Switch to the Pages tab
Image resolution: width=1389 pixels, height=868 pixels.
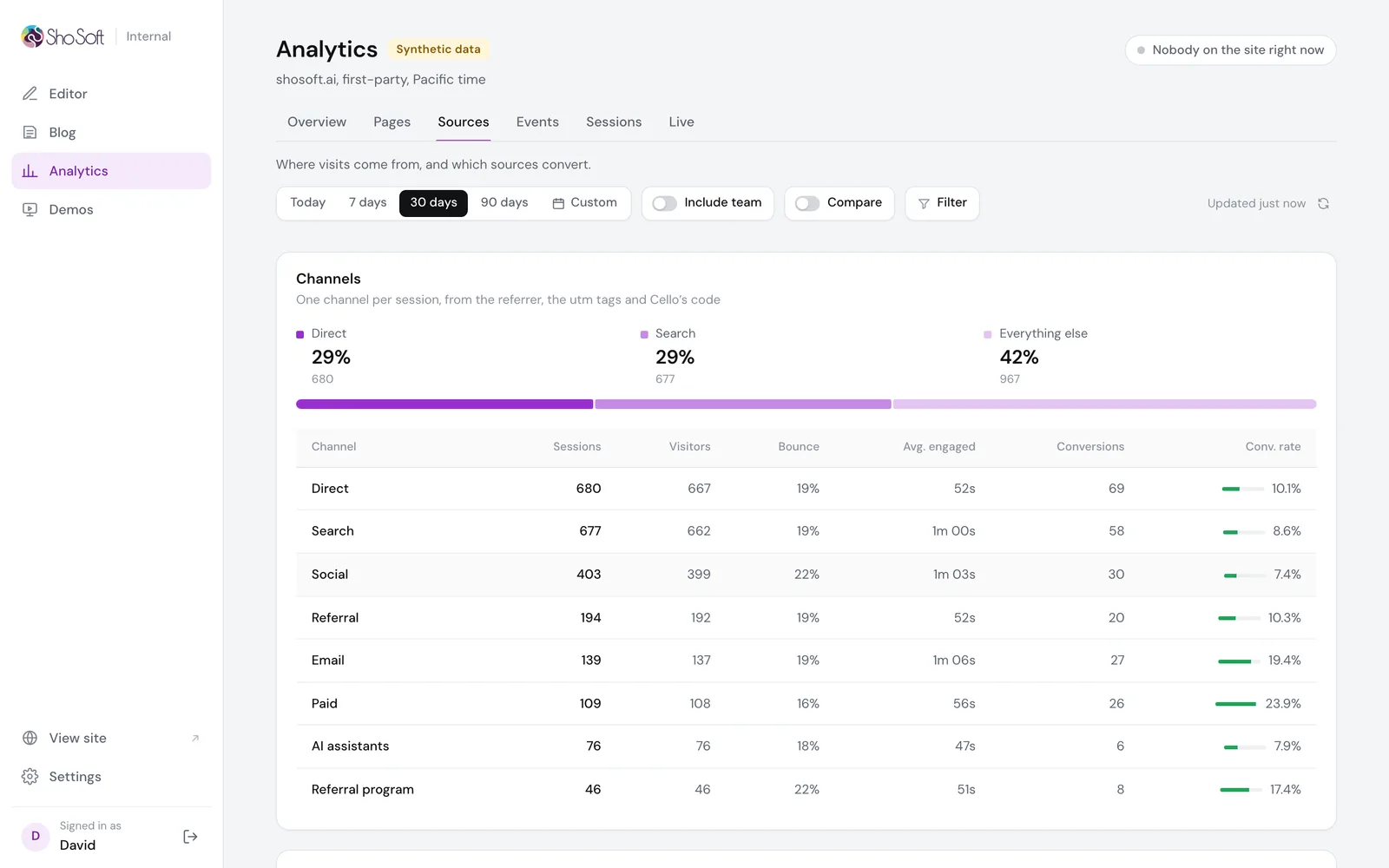pos(392,122)
